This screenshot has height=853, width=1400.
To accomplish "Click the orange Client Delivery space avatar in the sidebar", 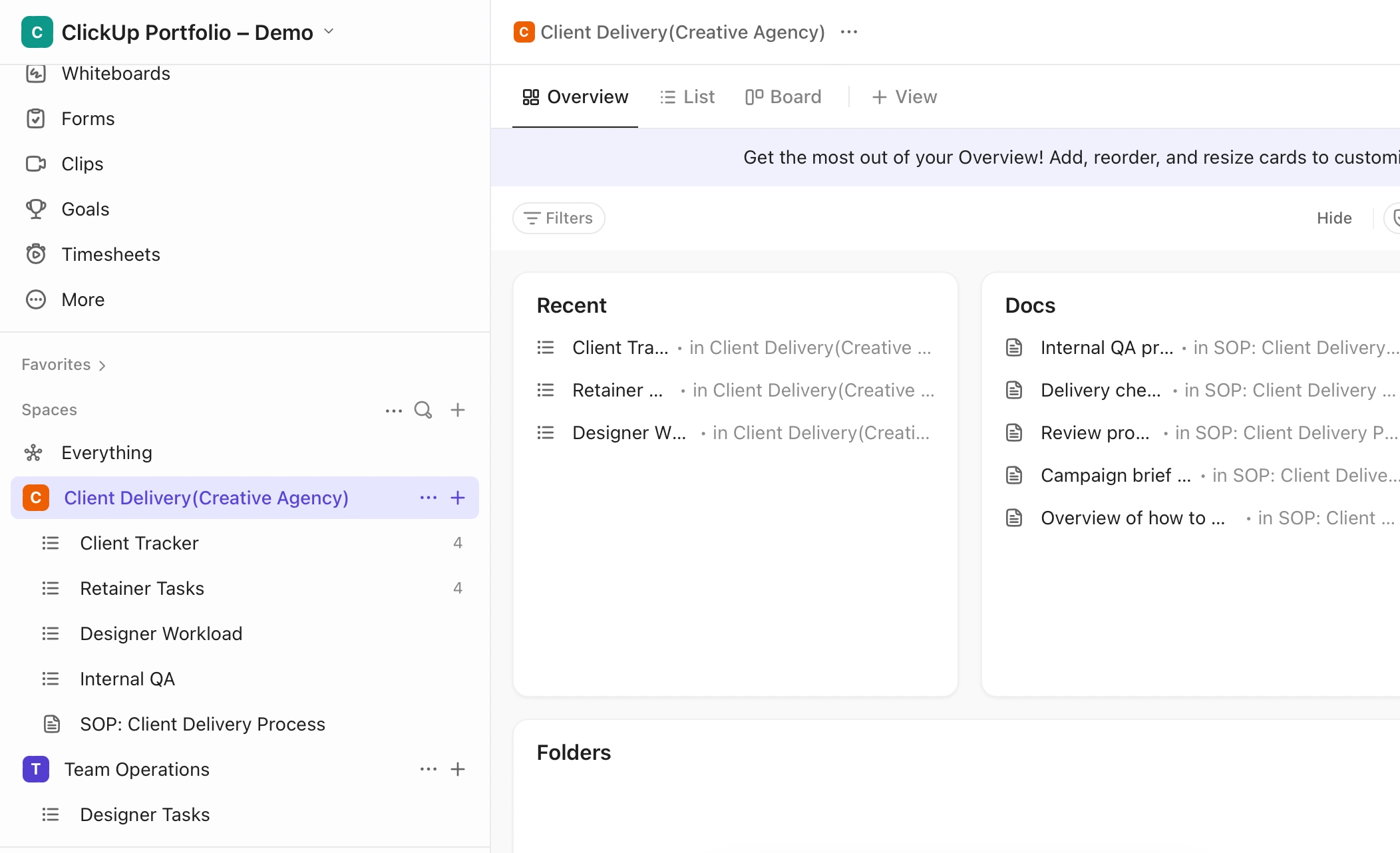I will click(x=36, y=498).
